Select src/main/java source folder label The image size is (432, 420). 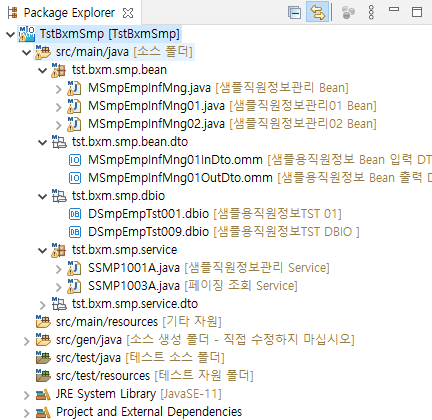(x=92, y=52)
